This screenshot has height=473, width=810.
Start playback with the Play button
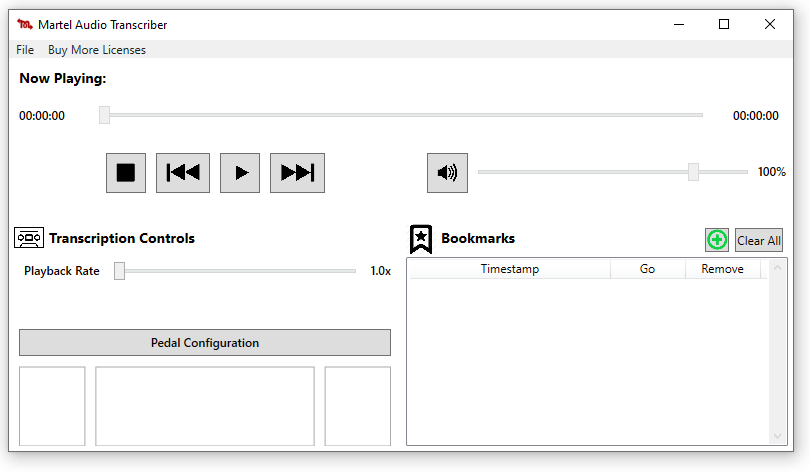[240, 173]
